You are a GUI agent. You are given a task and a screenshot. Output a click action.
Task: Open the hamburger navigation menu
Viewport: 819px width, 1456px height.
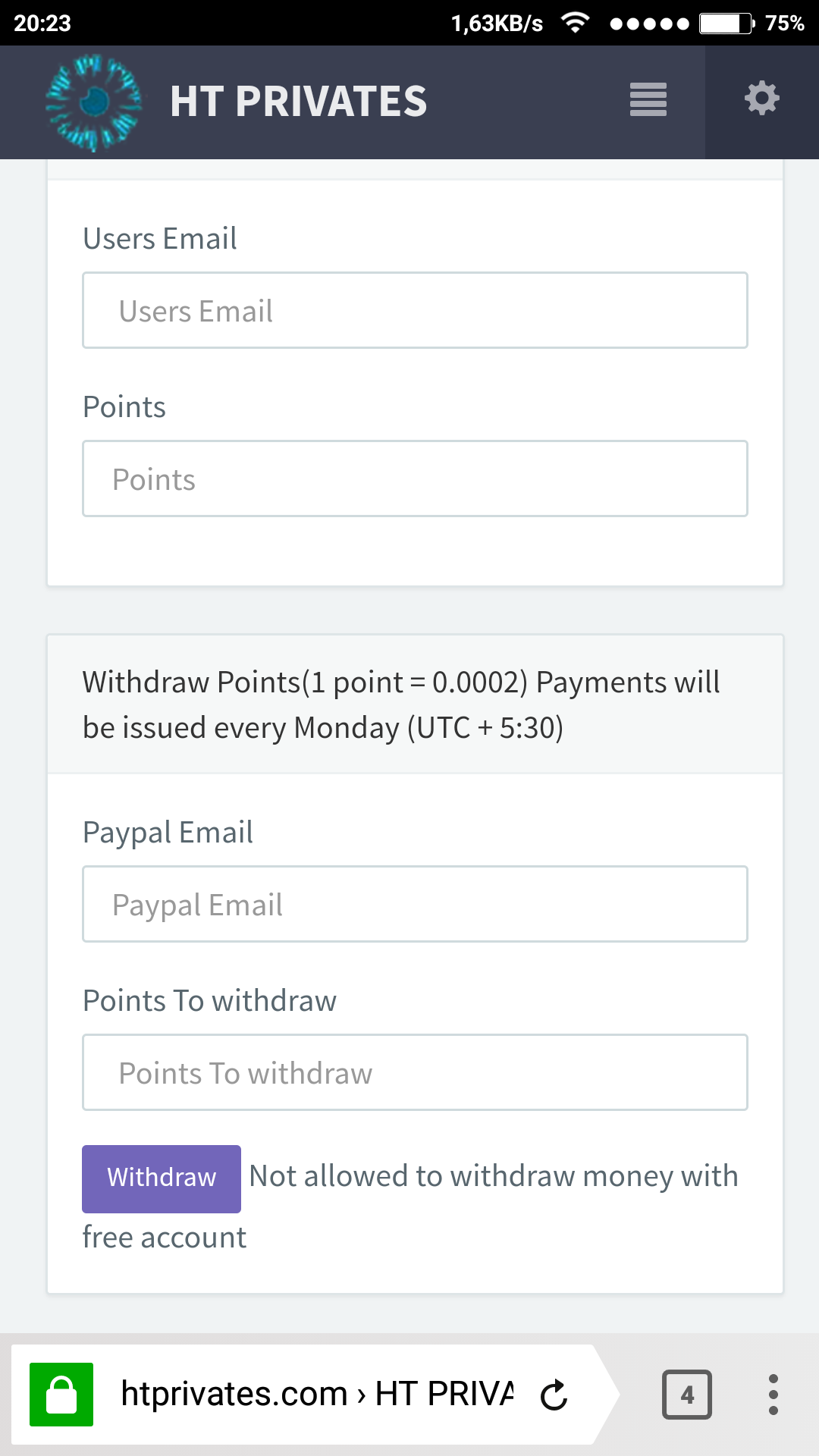point(648,100)
